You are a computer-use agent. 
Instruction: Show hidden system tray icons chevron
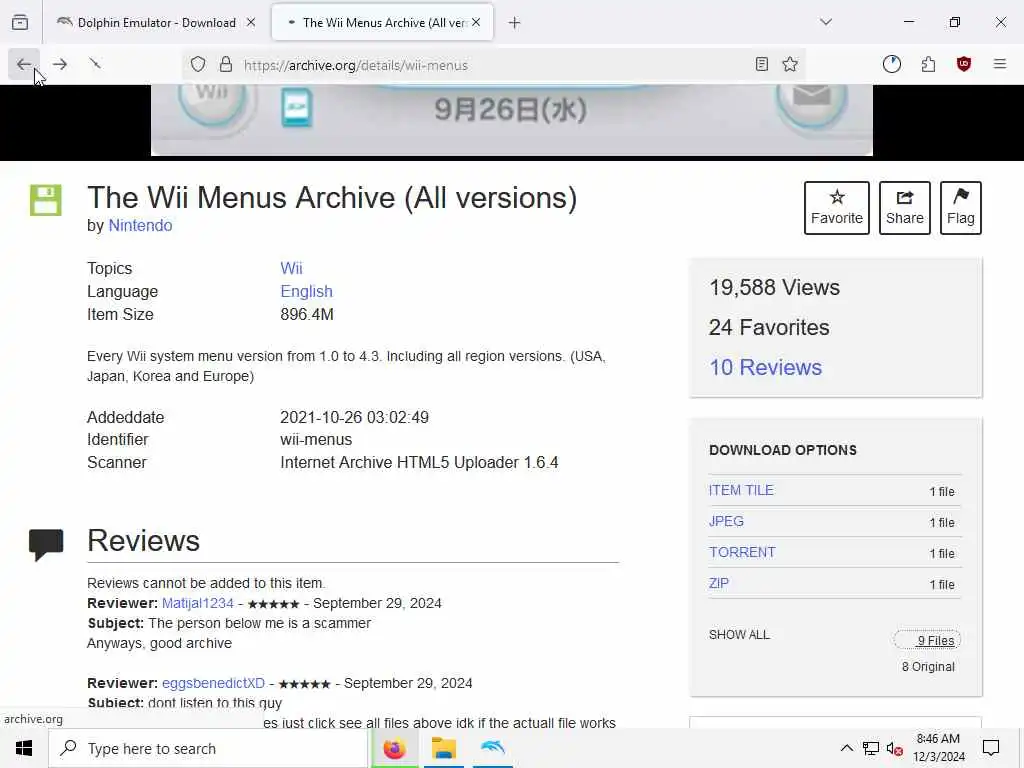point(846,748)
